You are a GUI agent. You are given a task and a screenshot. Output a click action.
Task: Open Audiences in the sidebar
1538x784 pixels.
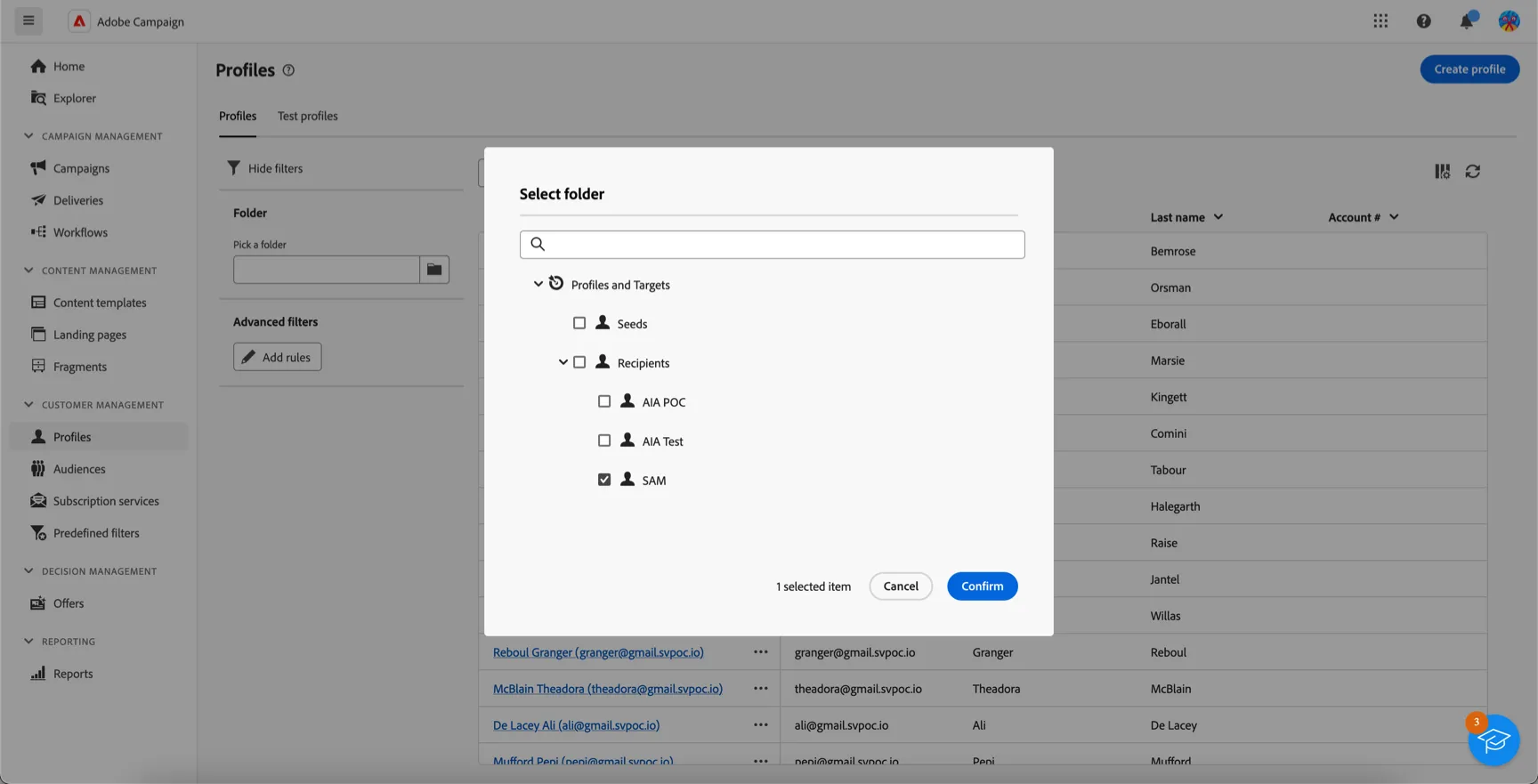(x=79, y=469)
